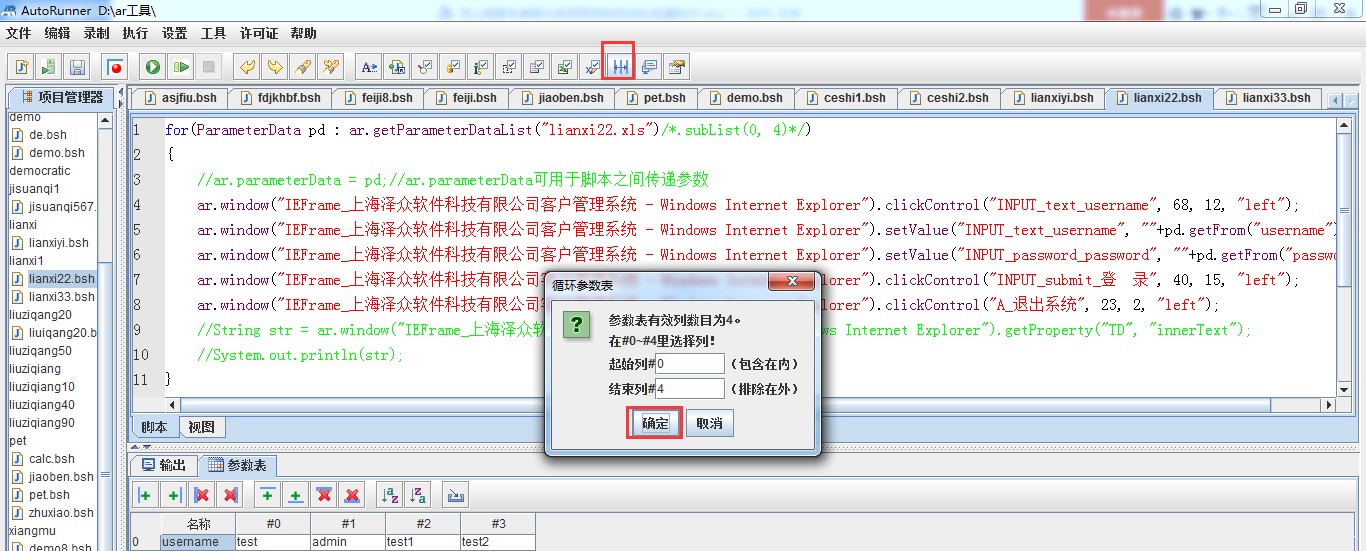Delete row using bottom-bar red X icon
This screenshot has height=551, width=1366.
tap(352, 495)
